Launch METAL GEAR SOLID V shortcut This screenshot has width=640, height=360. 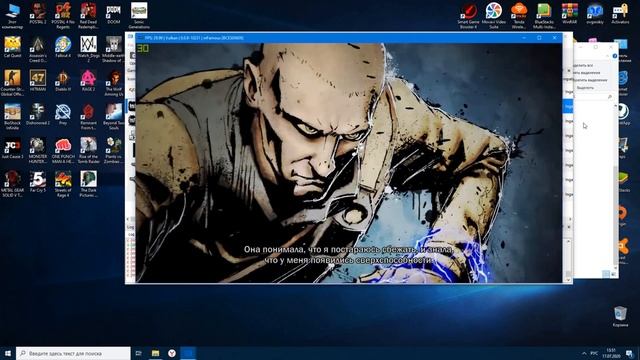click(12, 184)
